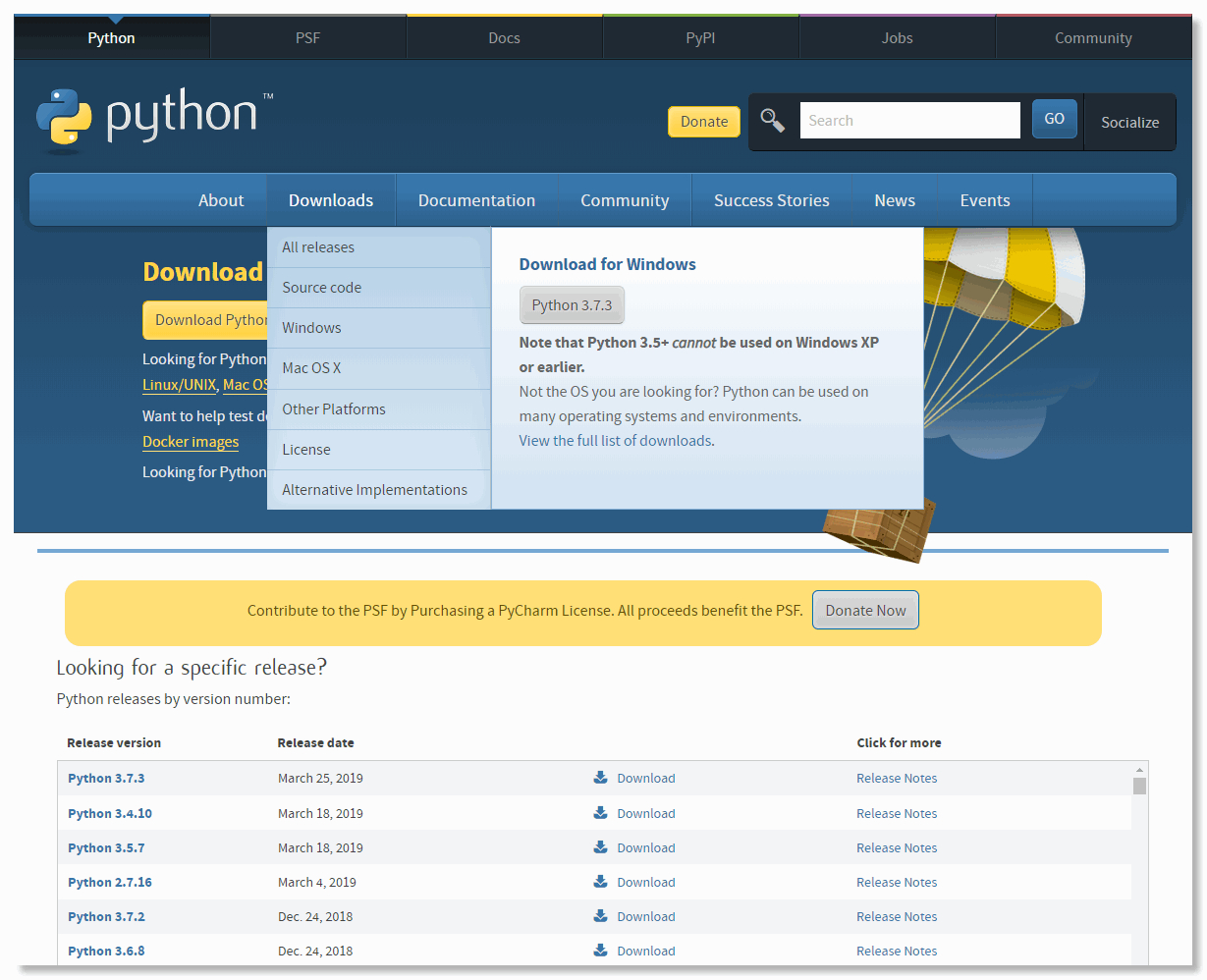Click the GO search button
The height and width of the screenshot is (980, 1207).
coord(1055,119)
